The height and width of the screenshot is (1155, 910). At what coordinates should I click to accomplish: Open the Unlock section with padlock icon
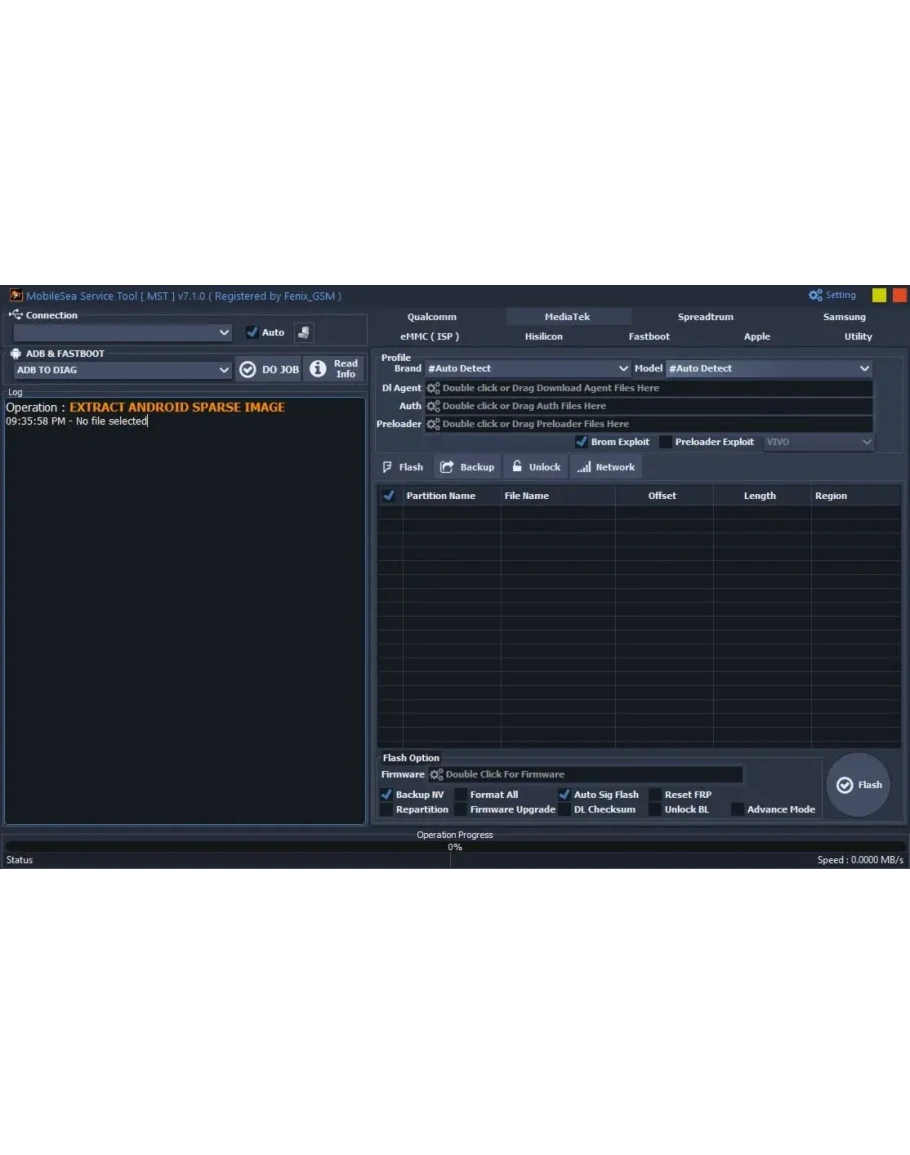click(x=535, y=467)
